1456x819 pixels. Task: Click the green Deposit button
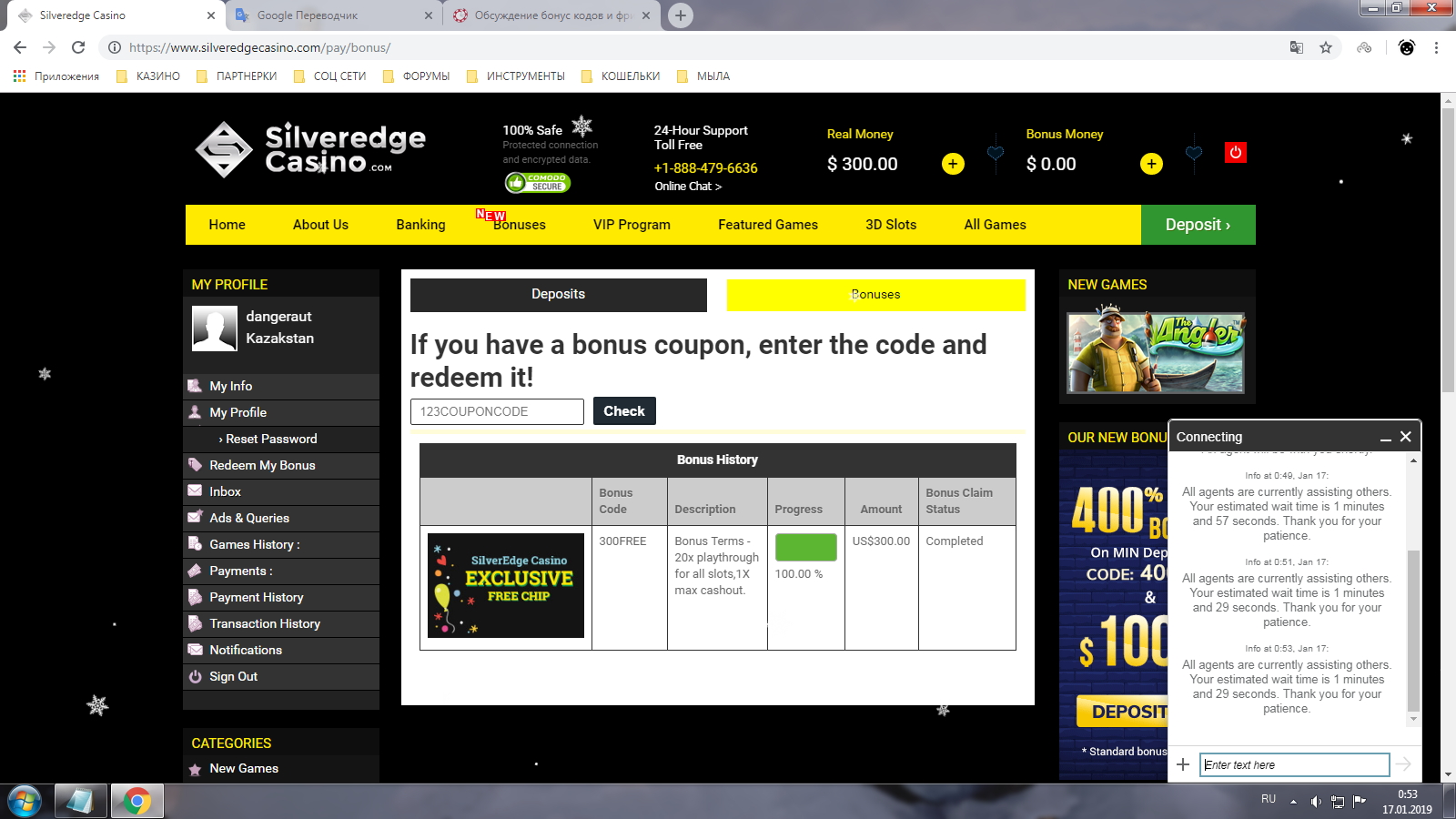coord(1198,225)
